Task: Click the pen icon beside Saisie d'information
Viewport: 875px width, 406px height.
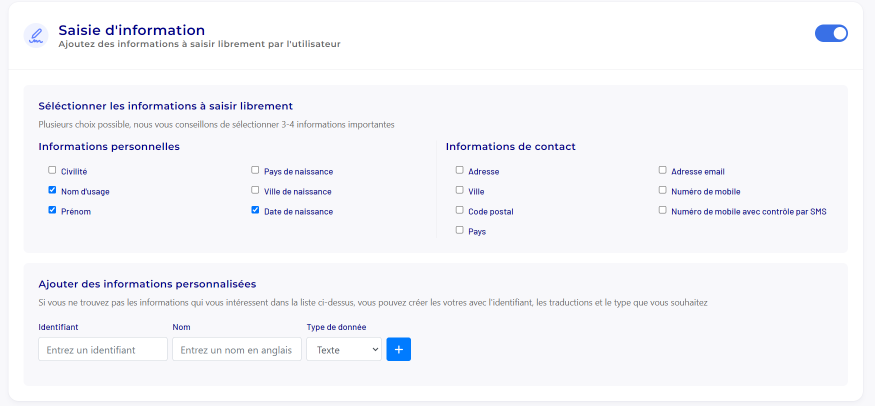Action: (x=36, y=35)
